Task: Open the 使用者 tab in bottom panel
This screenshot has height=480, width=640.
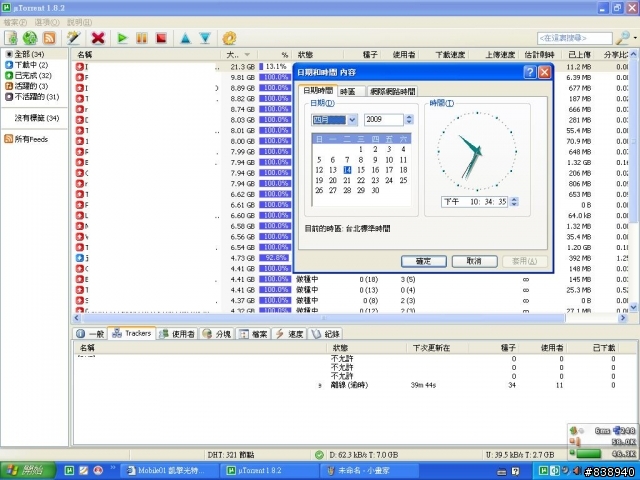Action: pyautogui.click(x=177, y=334)
